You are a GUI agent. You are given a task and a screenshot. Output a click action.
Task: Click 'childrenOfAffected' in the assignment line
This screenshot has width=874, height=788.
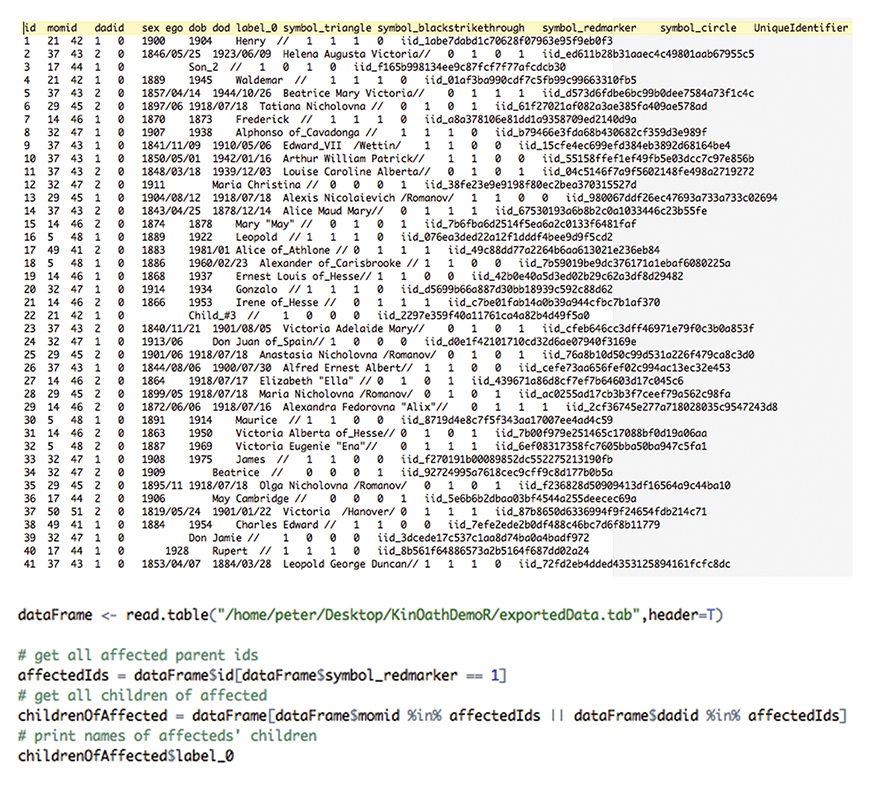pos(93,716)
